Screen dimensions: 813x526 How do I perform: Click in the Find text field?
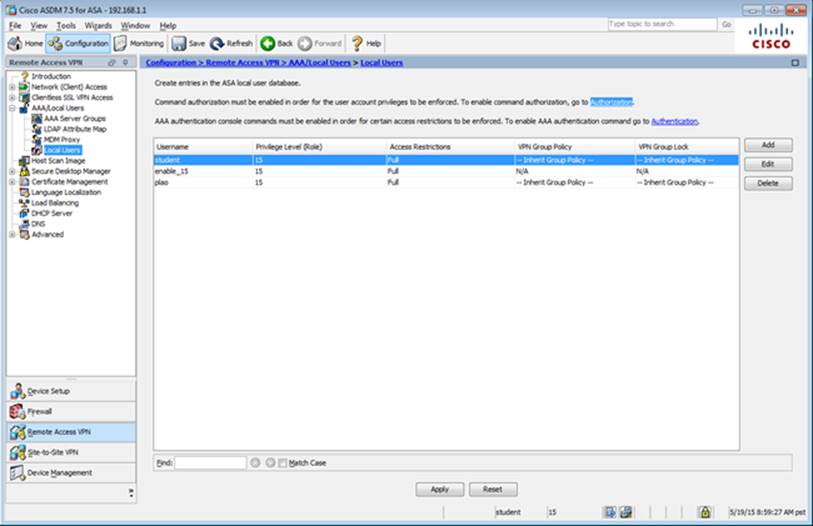tap(210, 463)
